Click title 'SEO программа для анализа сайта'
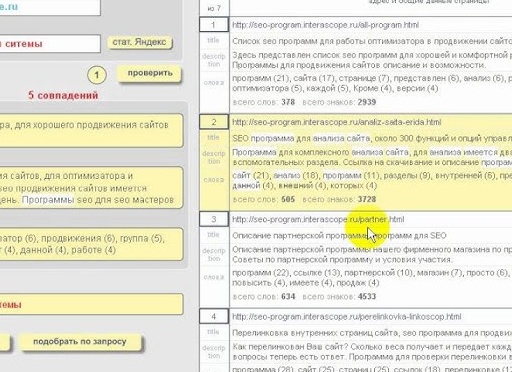The height and width of the screenshot is (372, 512). pos(372,138)
